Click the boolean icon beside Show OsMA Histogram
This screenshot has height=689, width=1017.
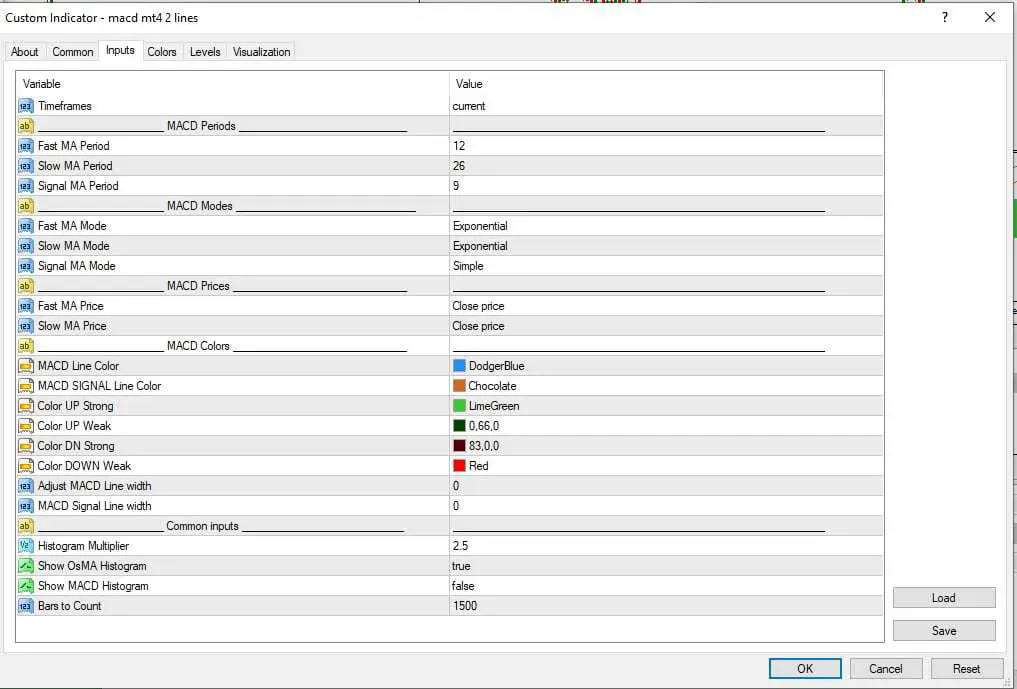25,566
